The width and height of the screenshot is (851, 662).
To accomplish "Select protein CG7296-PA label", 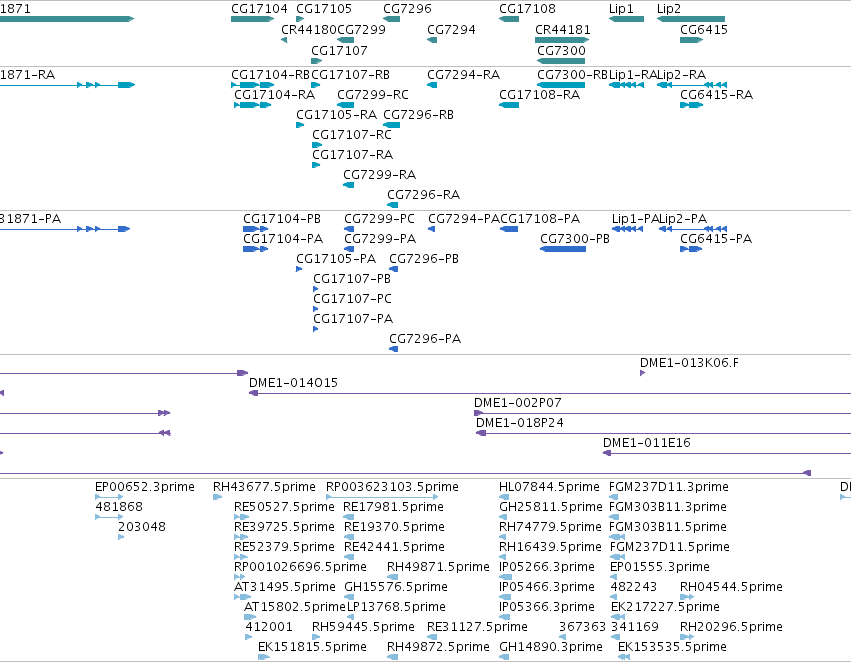I will pyautogui.click(x=425, y=339).
